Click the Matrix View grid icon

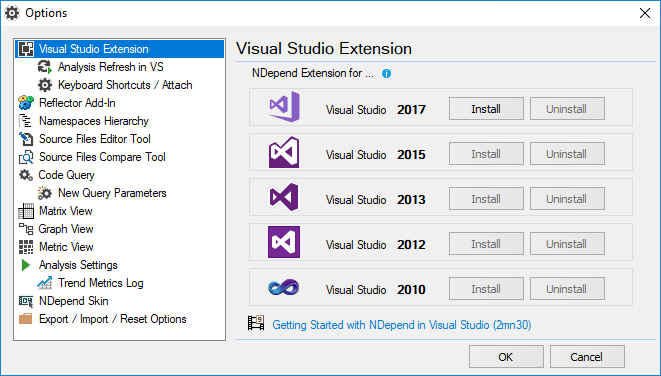26,211
